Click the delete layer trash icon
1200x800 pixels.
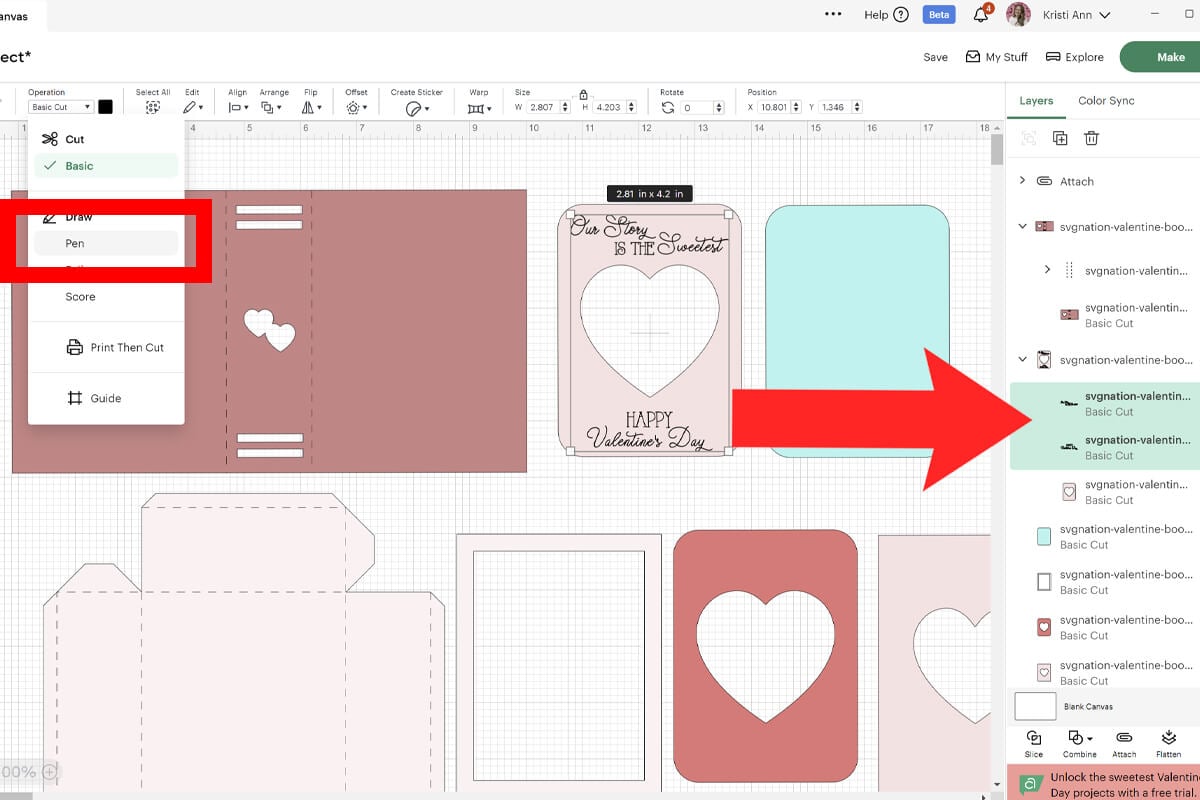point(1090,138)
